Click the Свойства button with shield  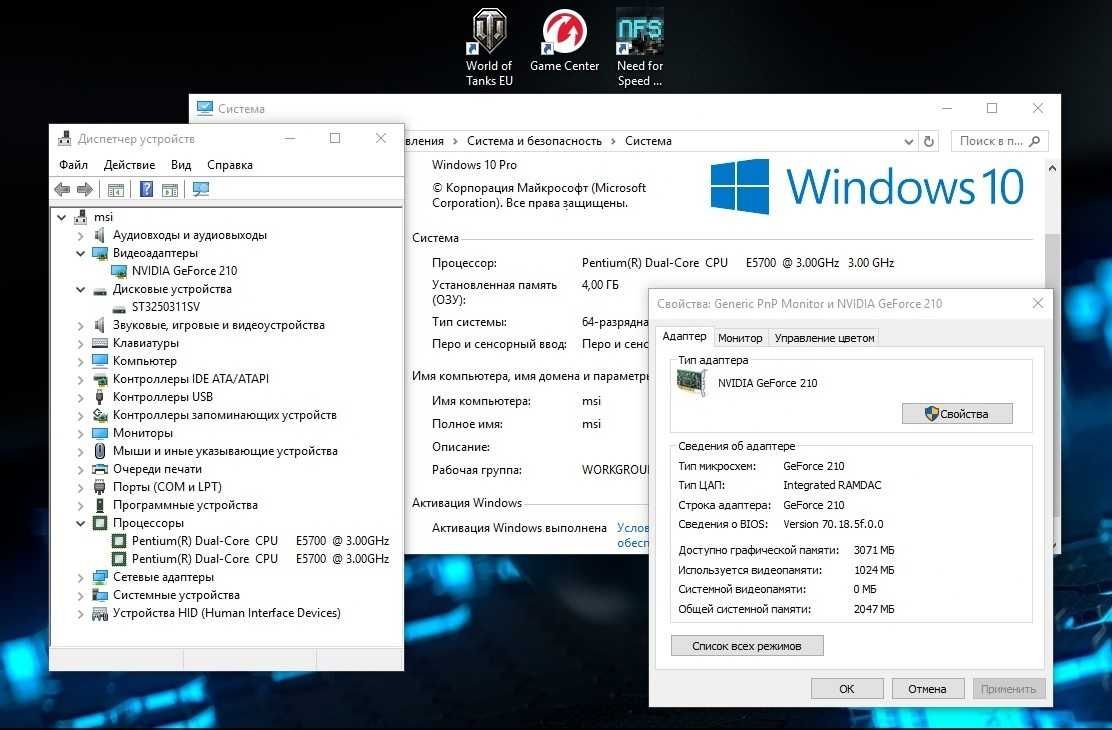[x=957, y=414]
